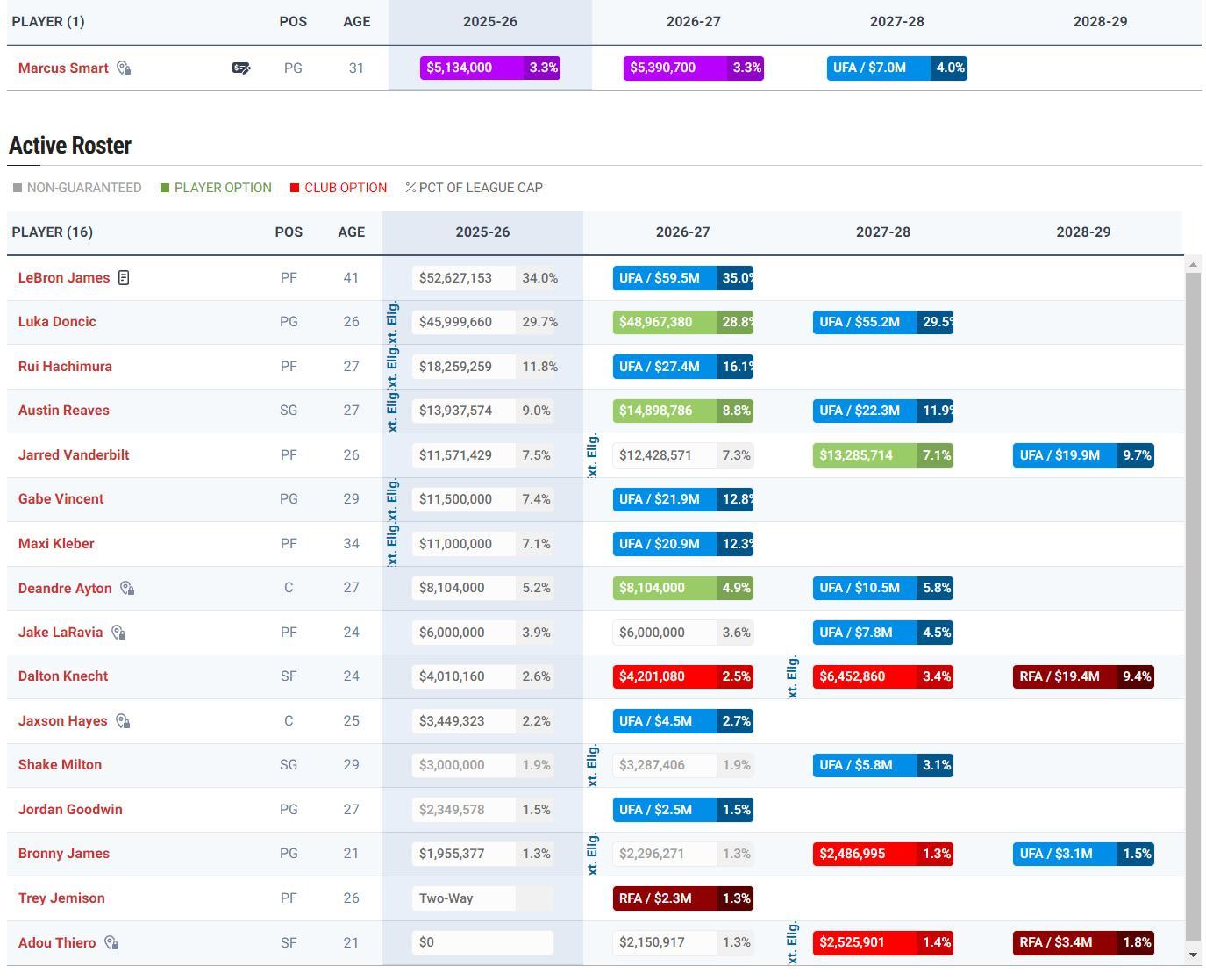Click the gray NON-GUARANTEED legend swatch
This screenshot has width=1206, height=980.
[x=18, y=188]
